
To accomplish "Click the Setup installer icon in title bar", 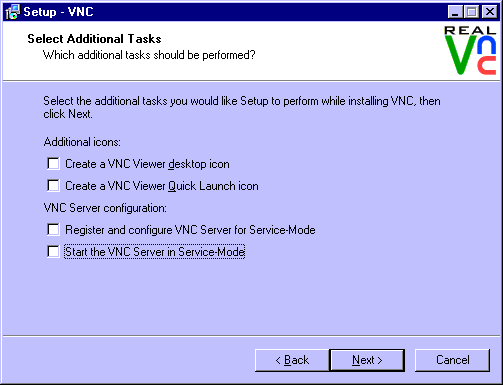I will tap(12, 12).
